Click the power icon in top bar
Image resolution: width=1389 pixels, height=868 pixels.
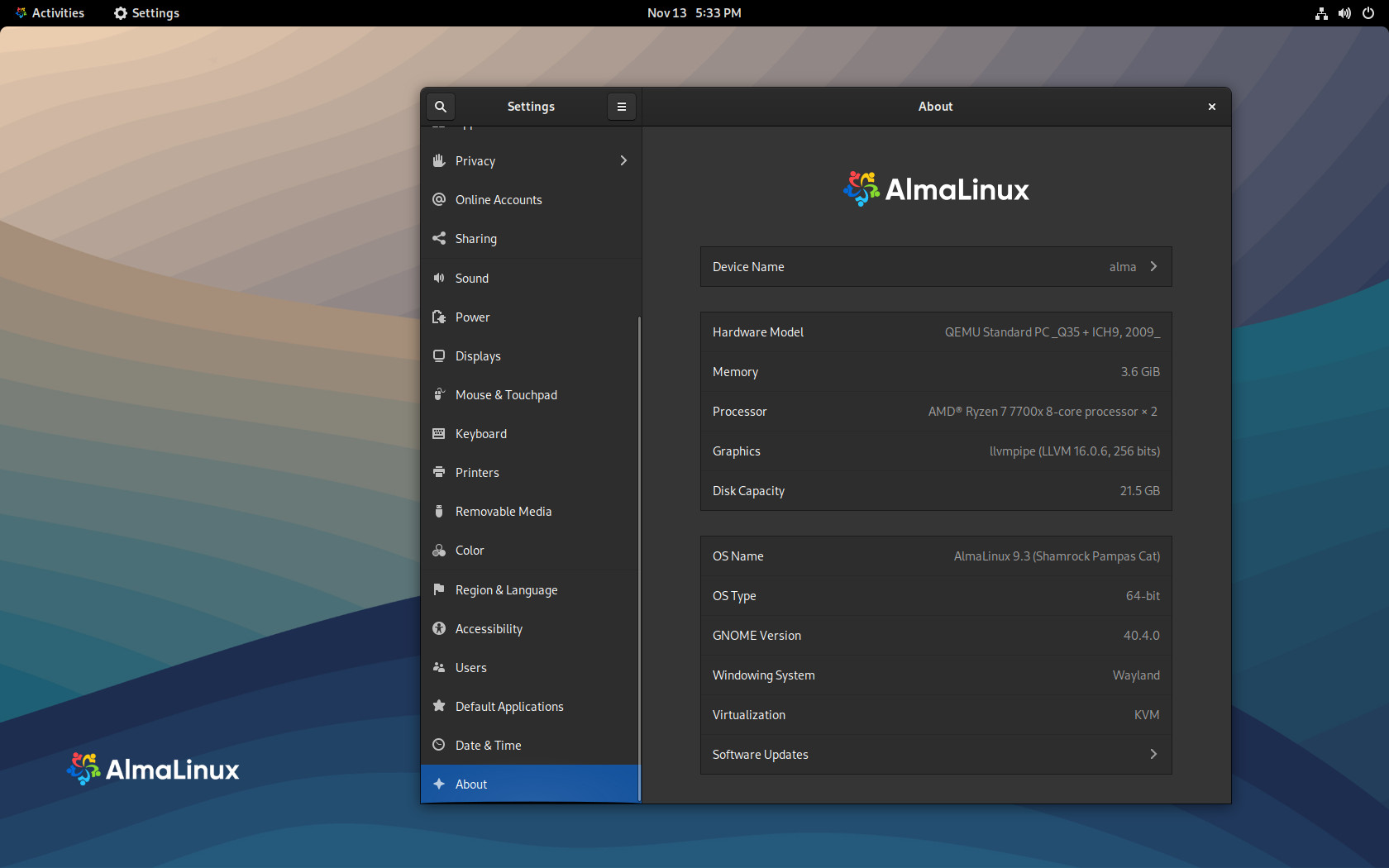(1368, 13)
